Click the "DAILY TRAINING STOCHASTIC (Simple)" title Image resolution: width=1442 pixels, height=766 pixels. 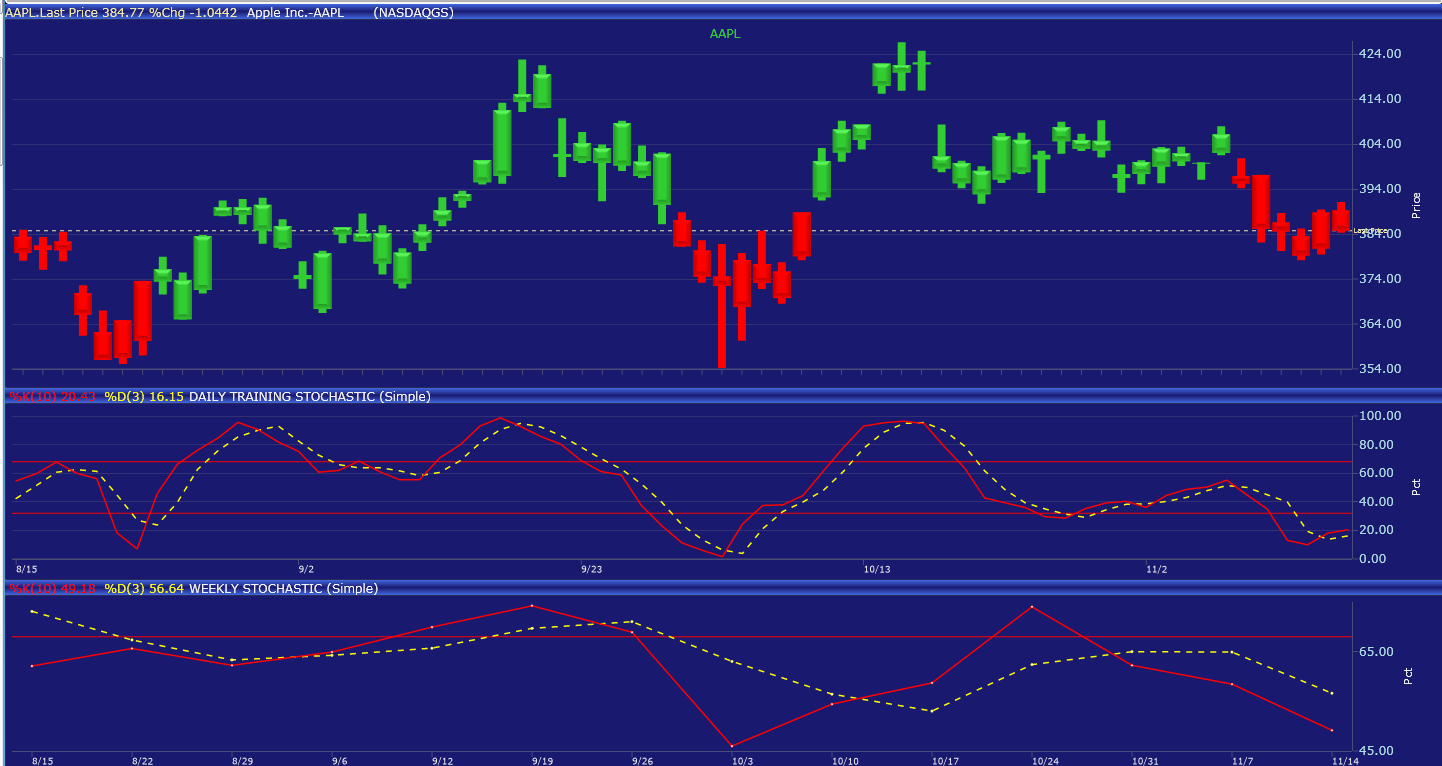pos(310,397)
